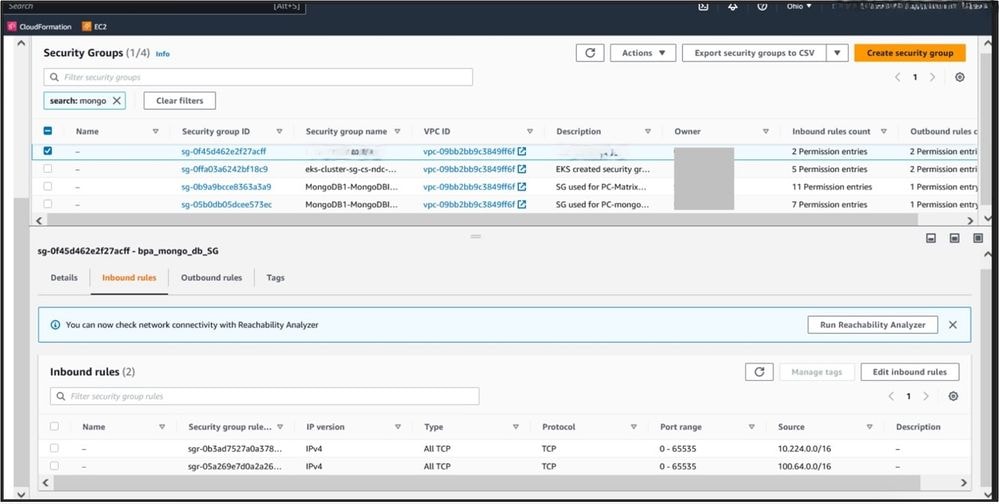Check the sg-0ffa03a6242bf18c9 row checkbox
This screenshot has width=999, height=504.
click(x=48, y=169)
